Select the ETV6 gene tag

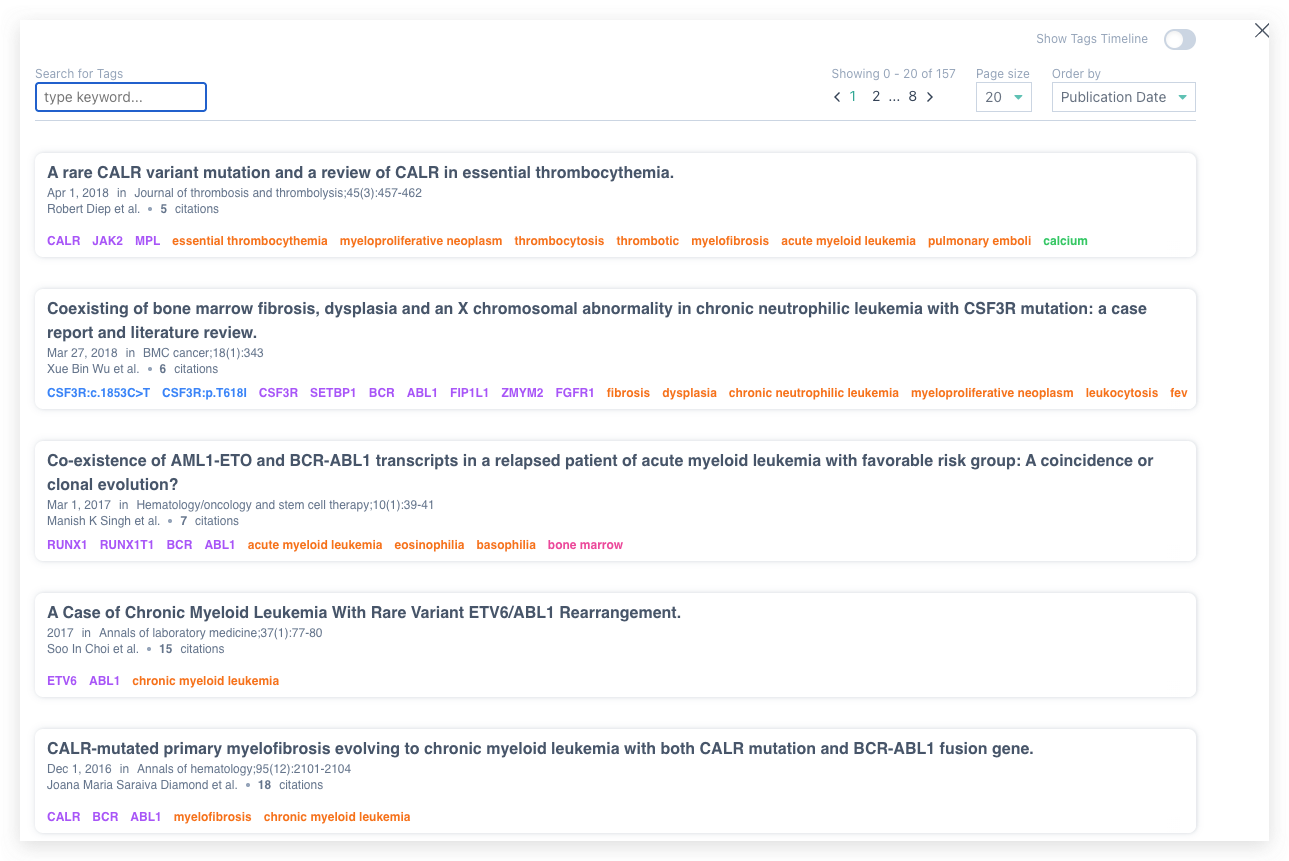click(62, 681)
